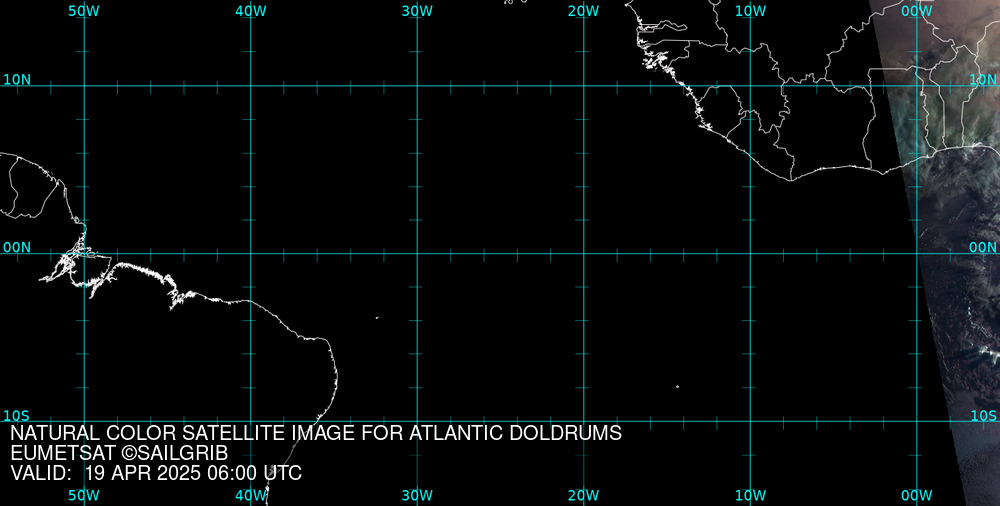The width and height of the screenshot is (1000, 506).
Task: Click the left-side 10S latitude label
Action: [x=17, y=416]
